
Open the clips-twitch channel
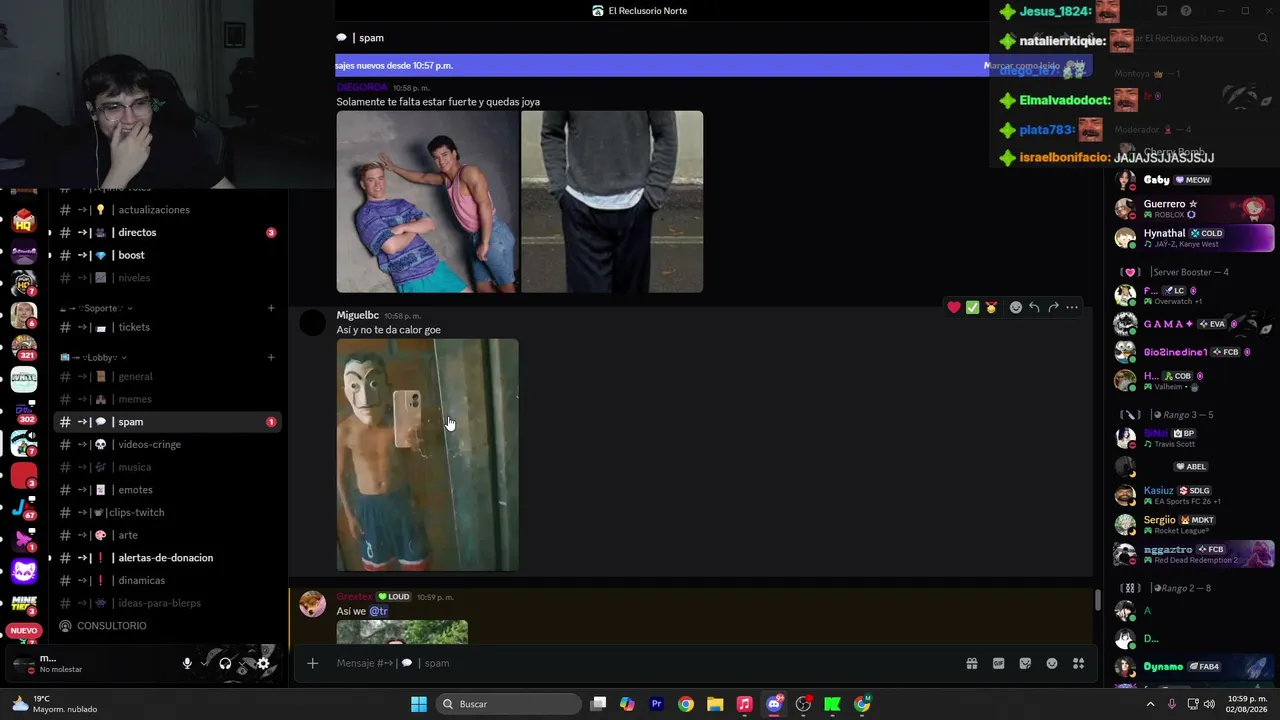[x=167, y=512]
